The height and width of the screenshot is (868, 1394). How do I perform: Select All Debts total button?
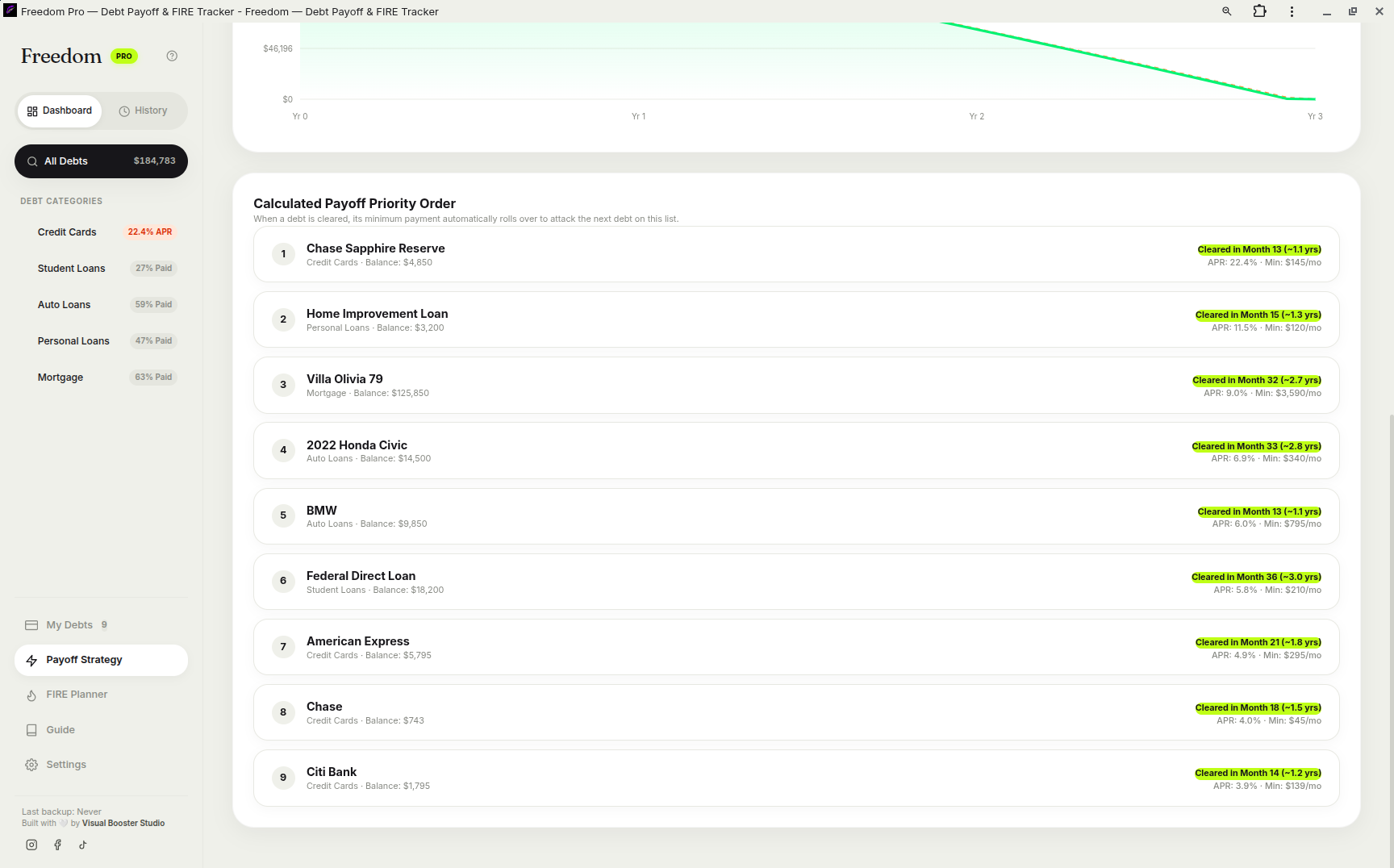101,161
